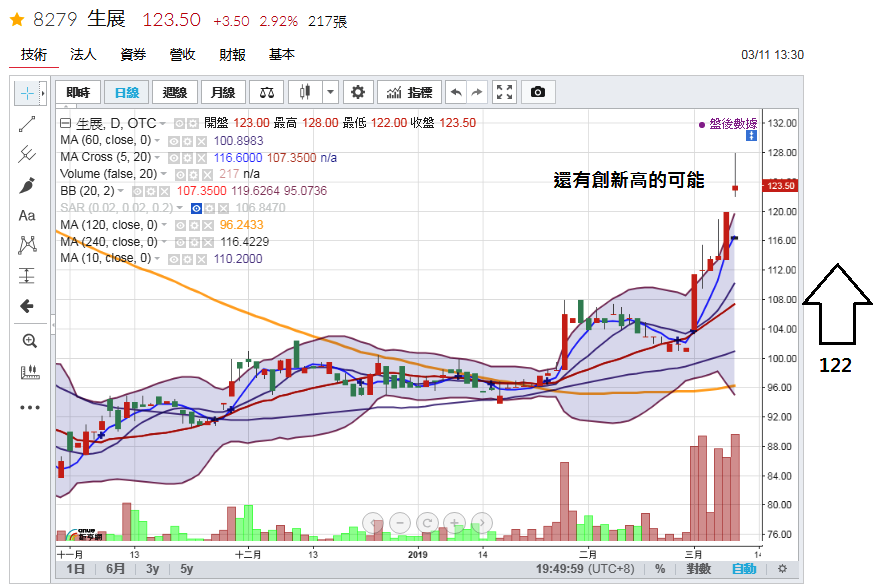895x586 pixels.
Task: Select the price range measurement tool
Action: [x=27, y=276]
